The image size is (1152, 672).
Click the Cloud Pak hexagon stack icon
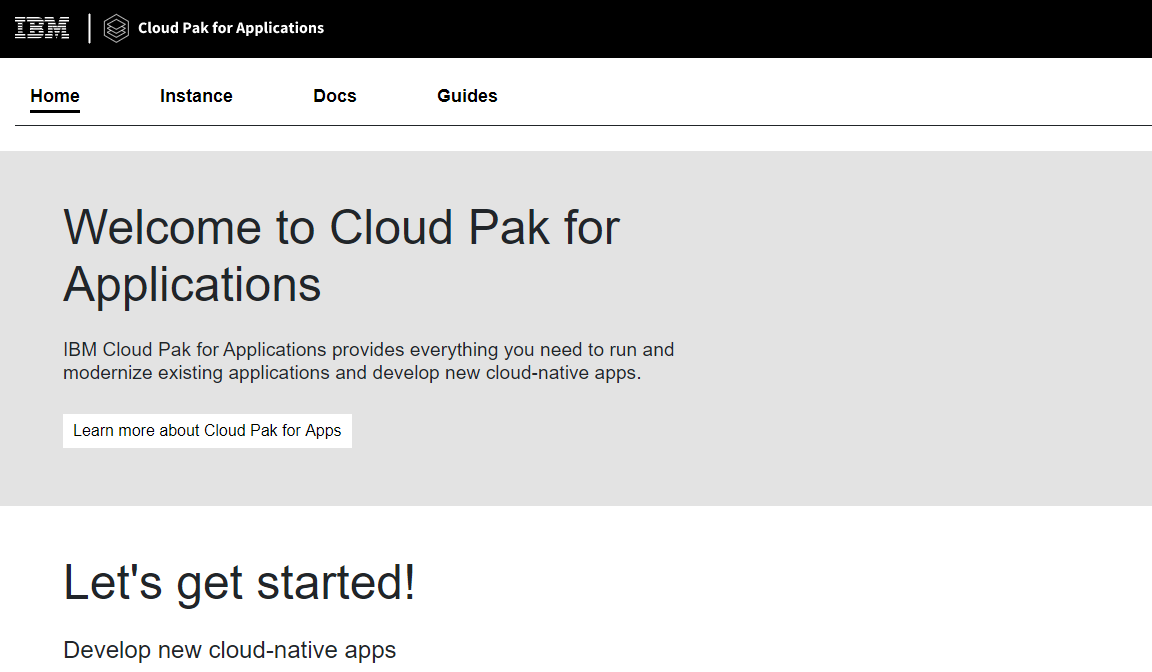click(116, 29)
